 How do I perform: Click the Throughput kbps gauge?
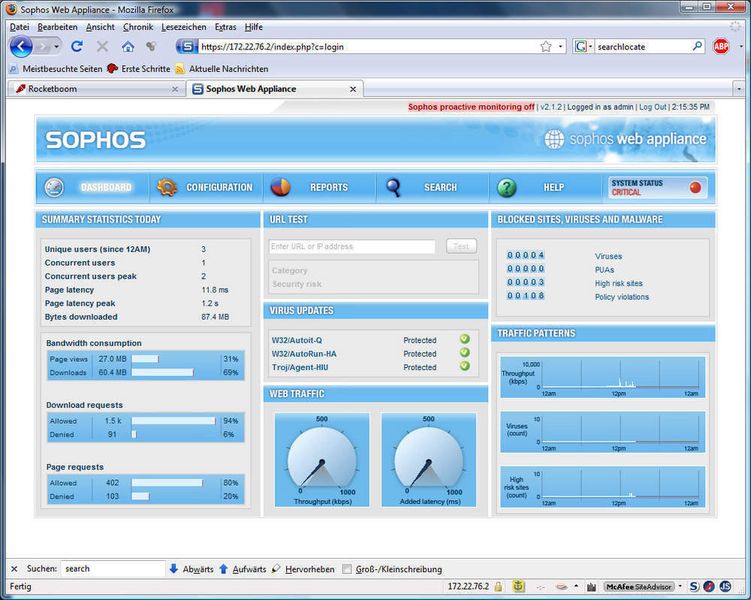322,460
